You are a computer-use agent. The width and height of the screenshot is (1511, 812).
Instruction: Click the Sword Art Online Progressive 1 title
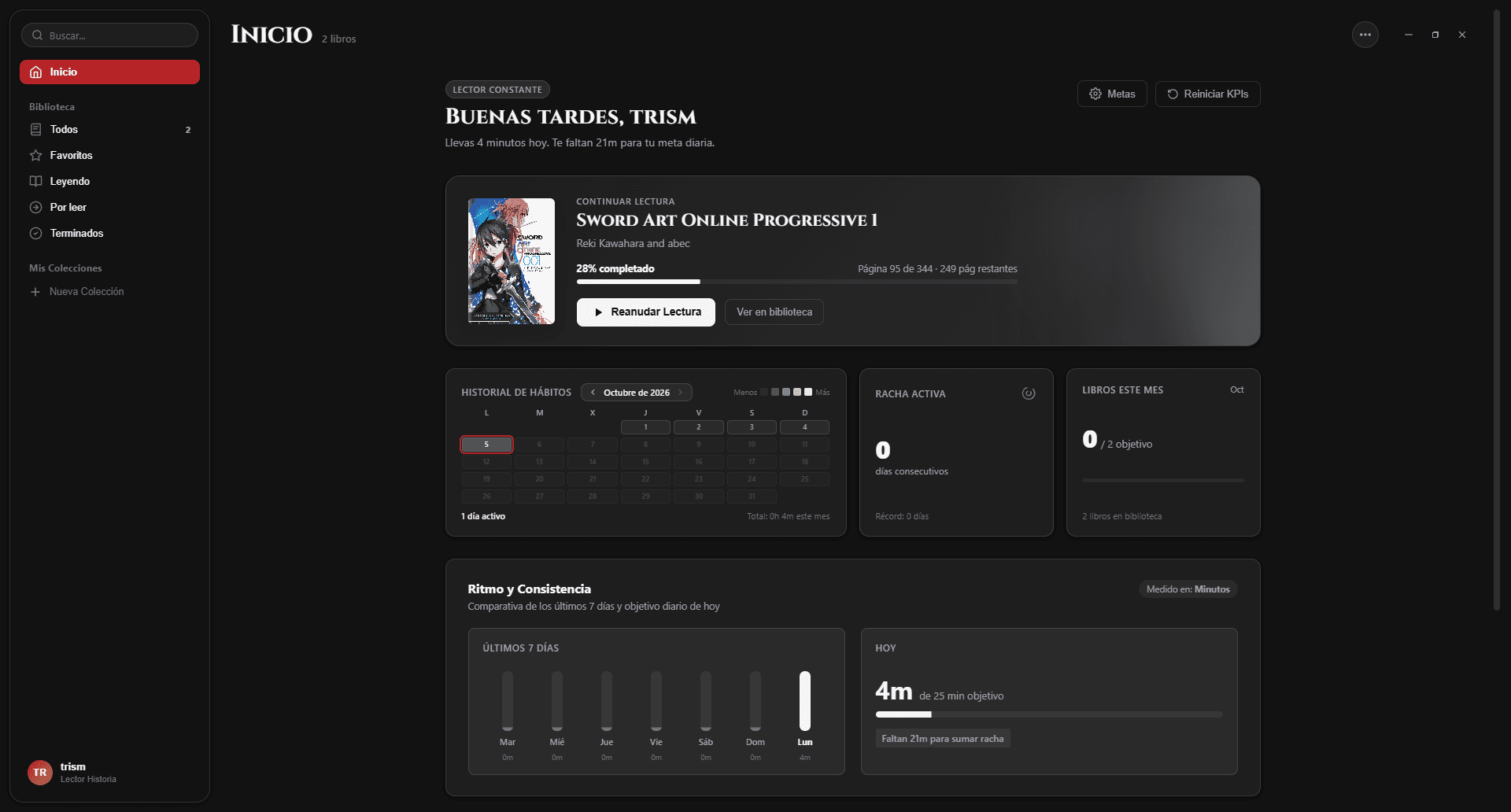[726, 220]
